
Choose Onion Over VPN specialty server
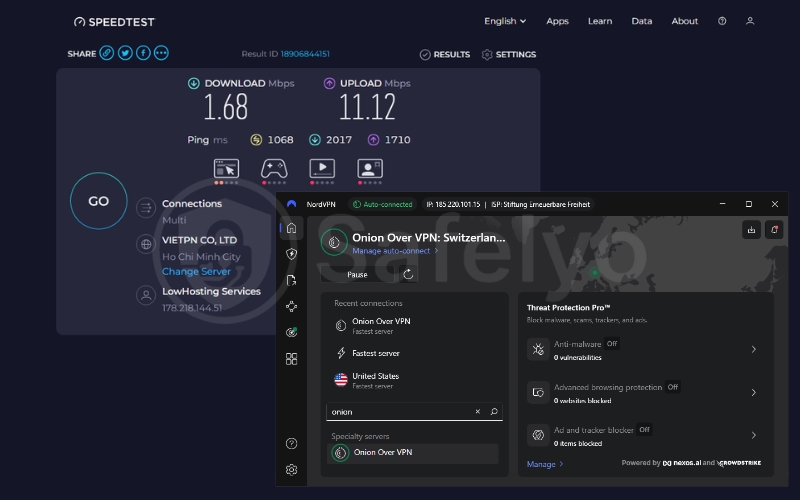412,453
